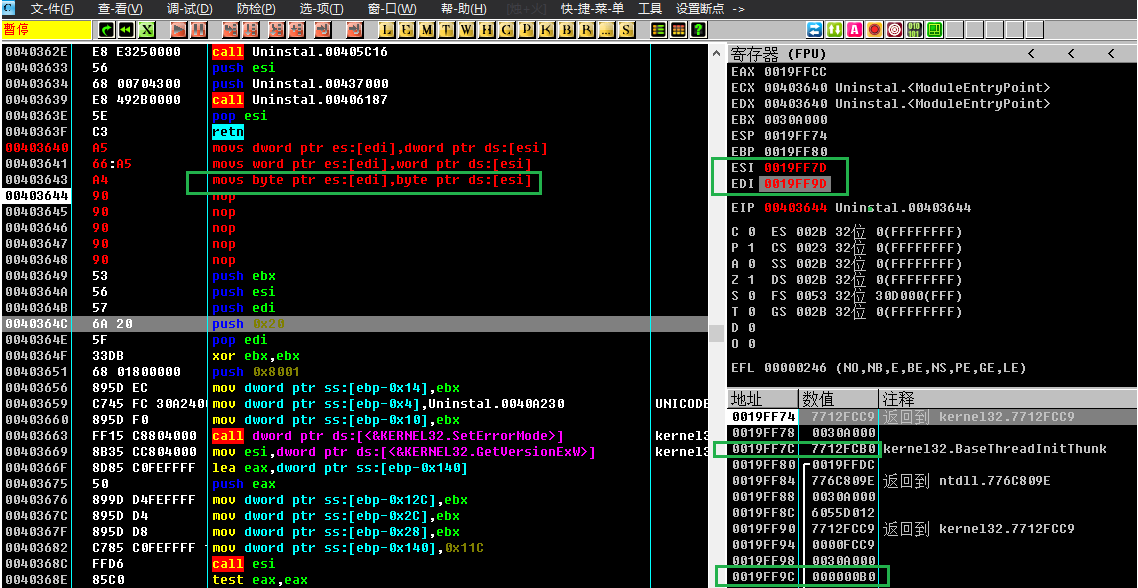Image resolution: width=1138 pixels, height=588 pixels.
Task: Open the Memory map M button
Action: point(427,30)
